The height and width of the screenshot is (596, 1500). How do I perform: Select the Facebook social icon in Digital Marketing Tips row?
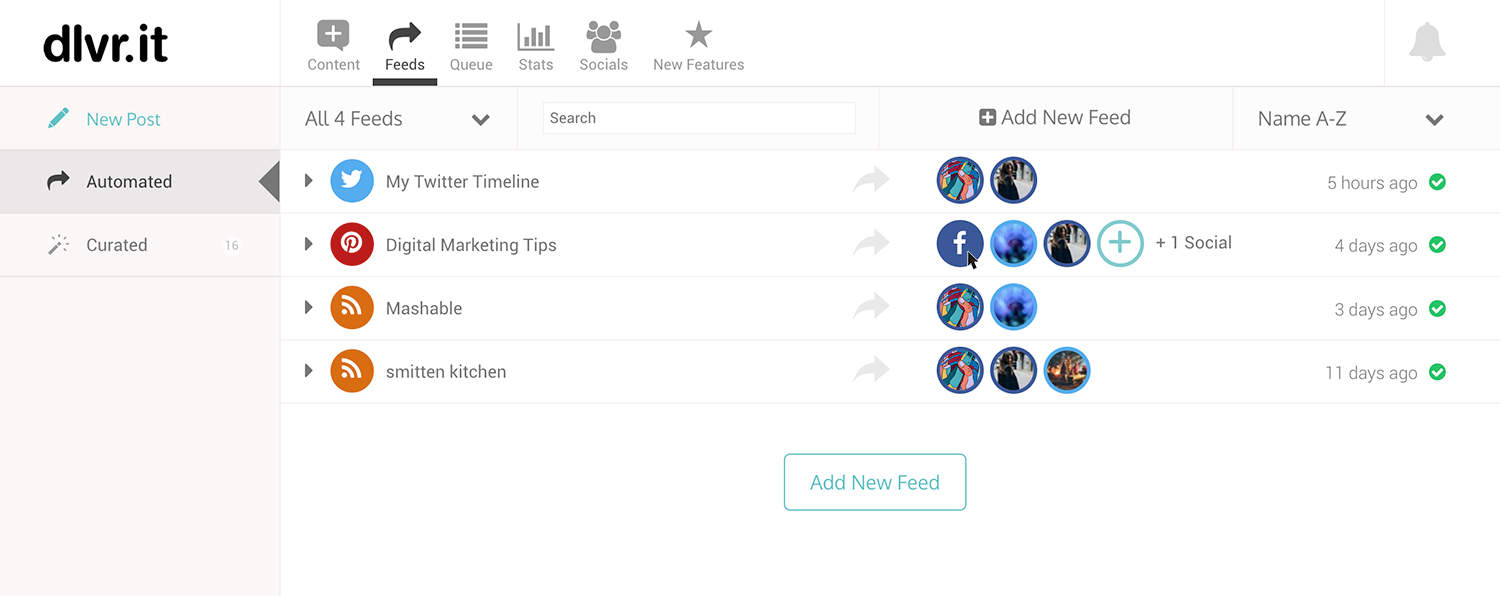960,244
